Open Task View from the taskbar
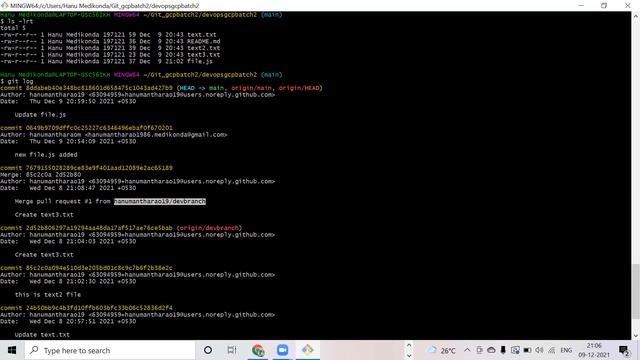The height and width of the screenshot is (360, 640). coord(232,350)
